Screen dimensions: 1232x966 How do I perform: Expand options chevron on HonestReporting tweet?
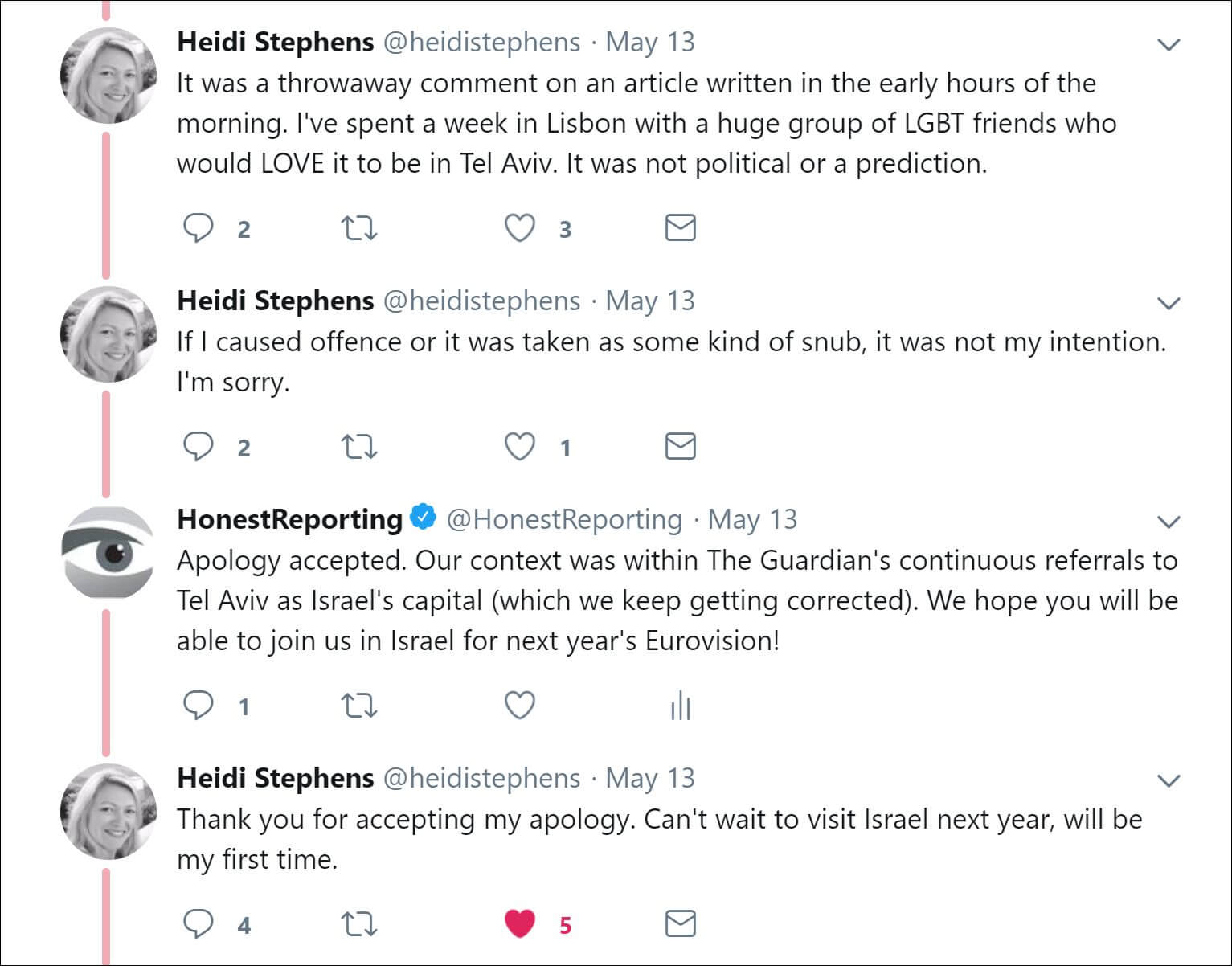[x=1168, y=522]
